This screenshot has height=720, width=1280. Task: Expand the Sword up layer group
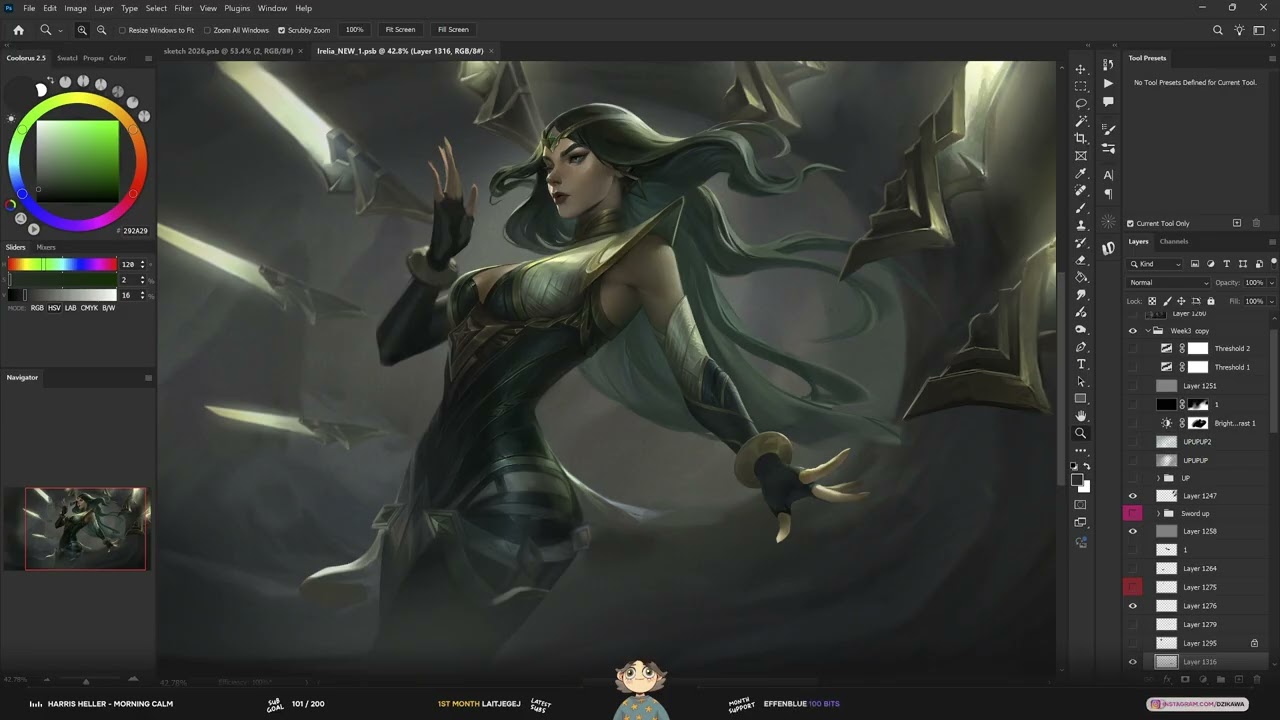pos(1158,514)
